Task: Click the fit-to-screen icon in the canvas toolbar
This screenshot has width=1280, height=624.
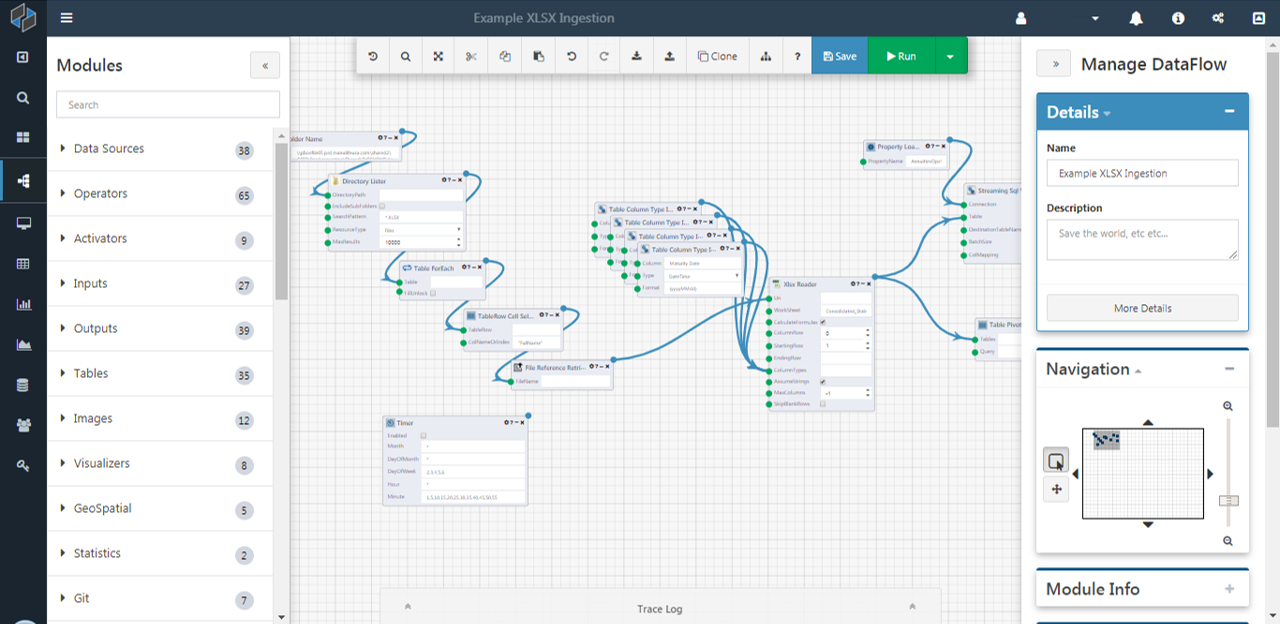Action: coord(437,56)
